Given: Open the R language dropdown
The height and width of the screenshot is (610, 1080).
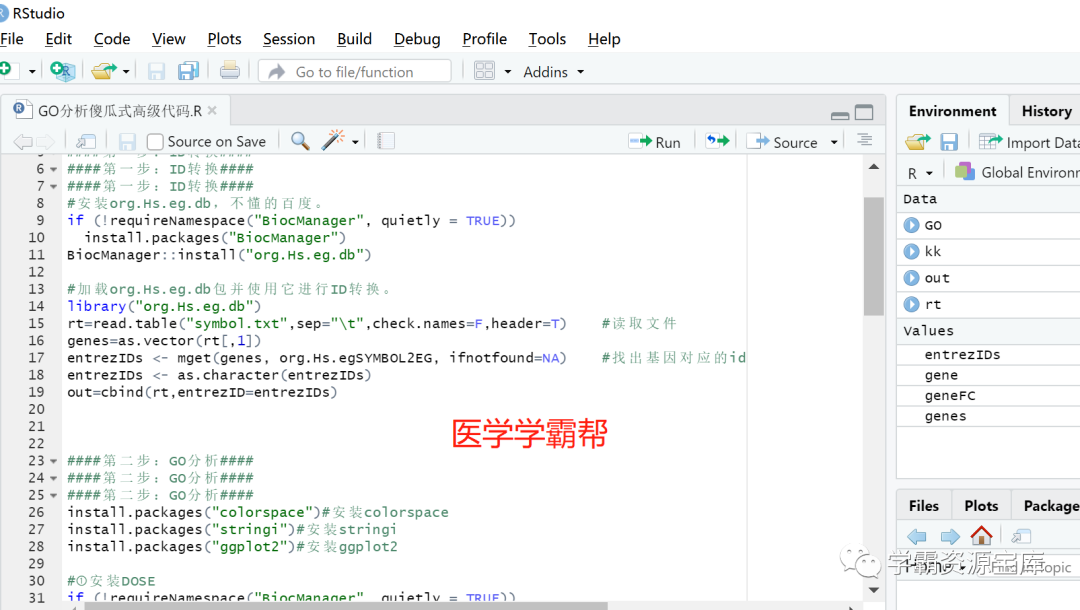Looking at the screenshot, I should click(920, 173).
